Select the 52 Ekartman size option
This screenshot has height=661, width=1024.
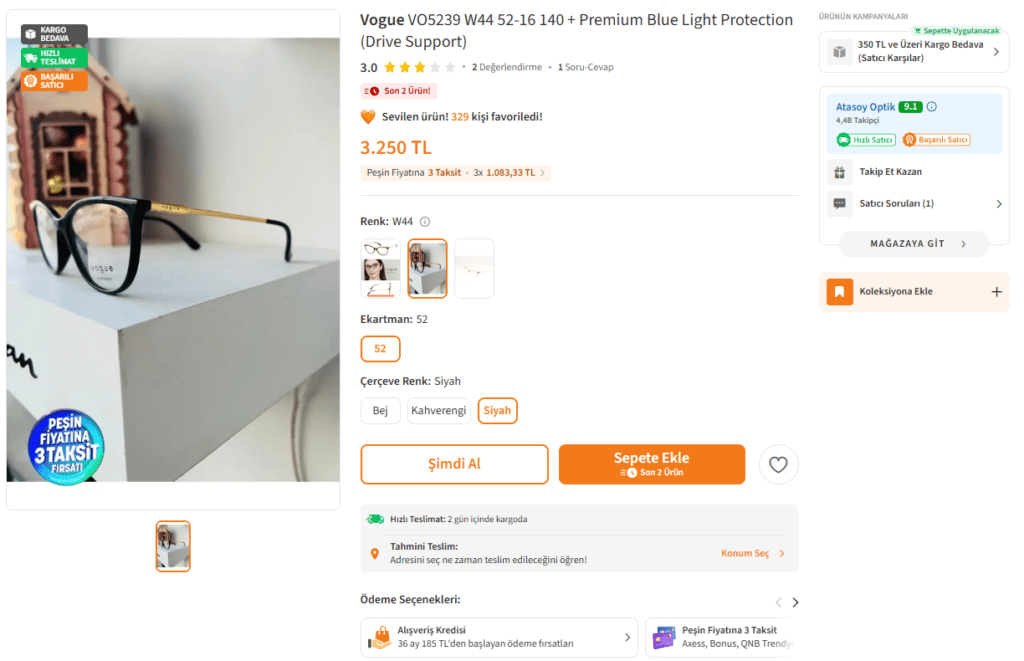tap(380, 349)
